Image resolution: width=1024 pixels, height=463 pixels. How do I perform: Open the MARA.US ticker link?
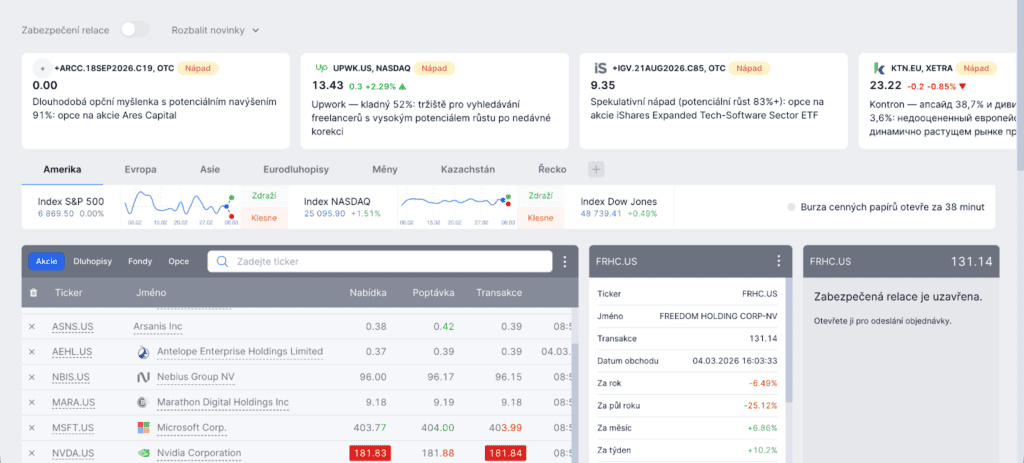click(x=71, y=402)
